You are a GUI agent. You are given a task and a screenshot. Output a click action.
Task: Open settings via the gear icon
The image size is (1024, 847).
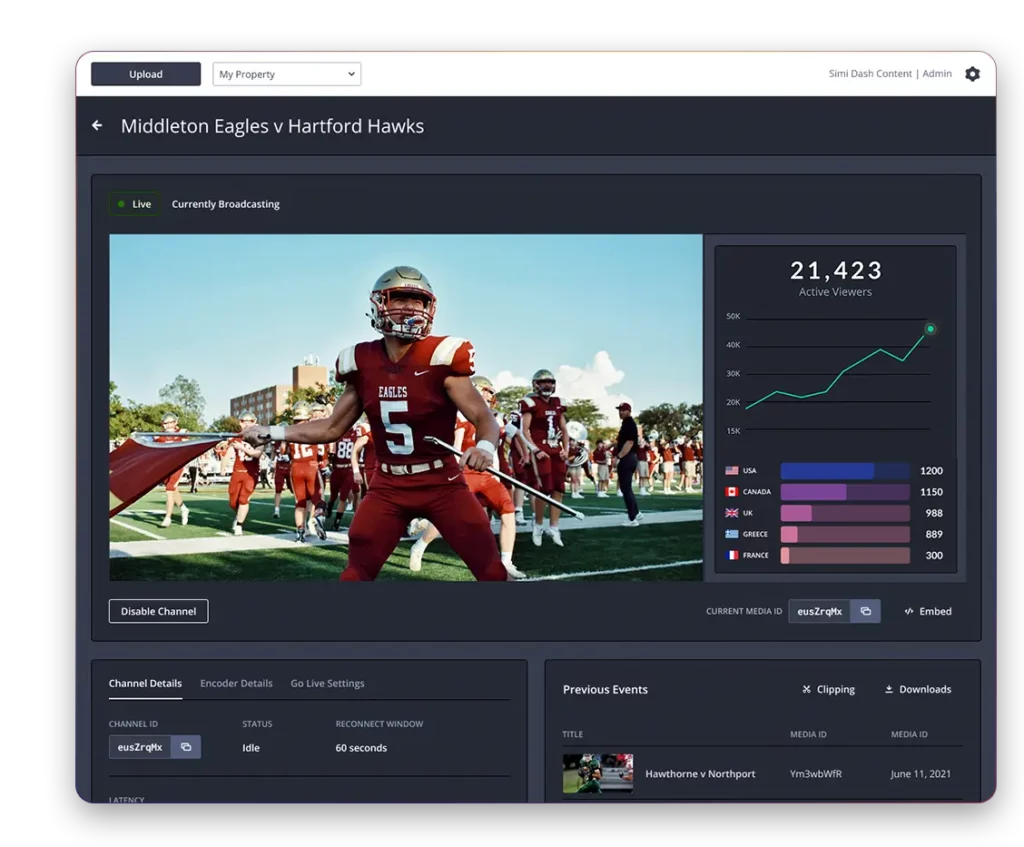(972, 74)
